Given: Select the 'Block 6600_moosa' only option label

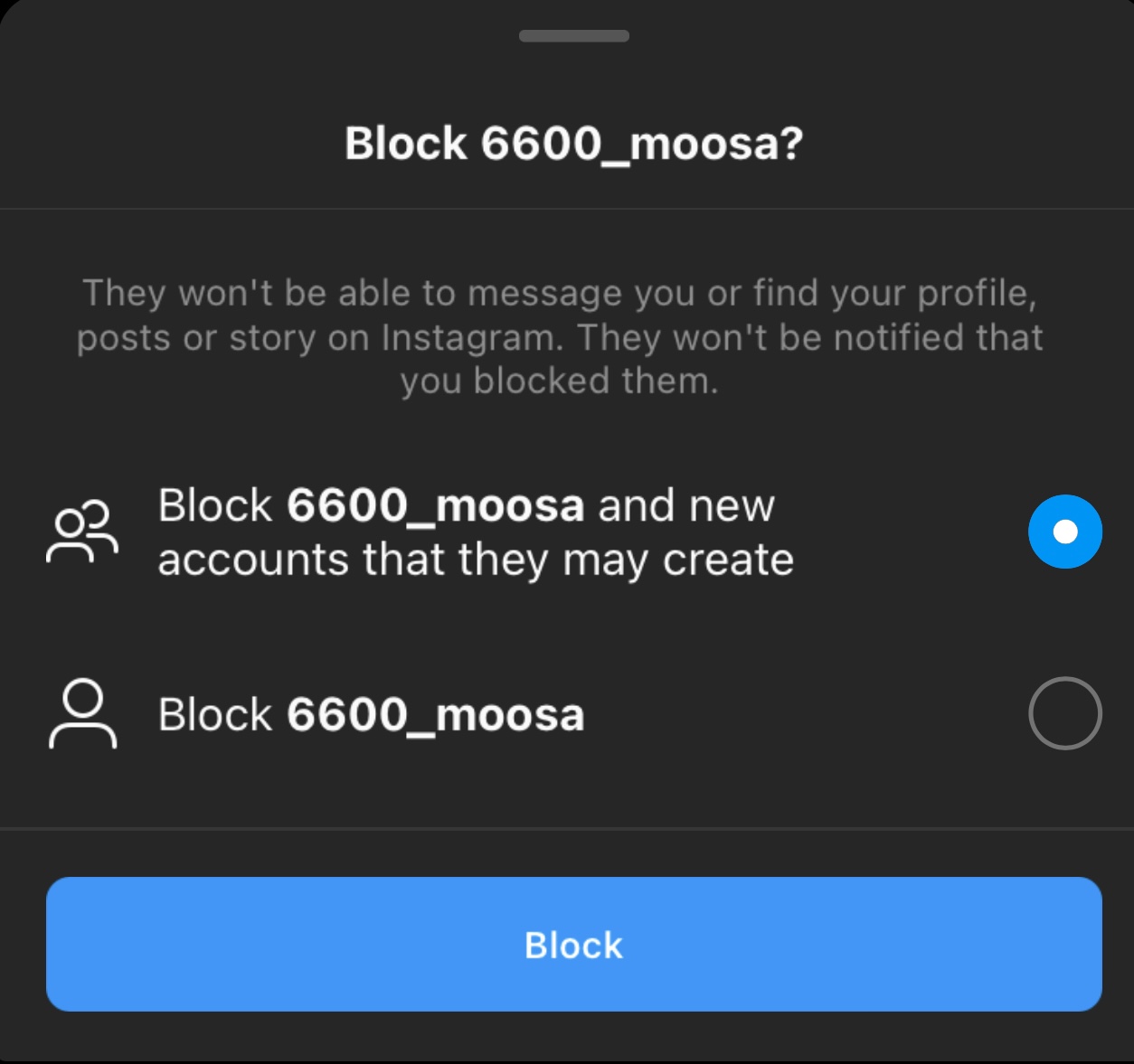Looking at the screenshot, I should (372, 715).
